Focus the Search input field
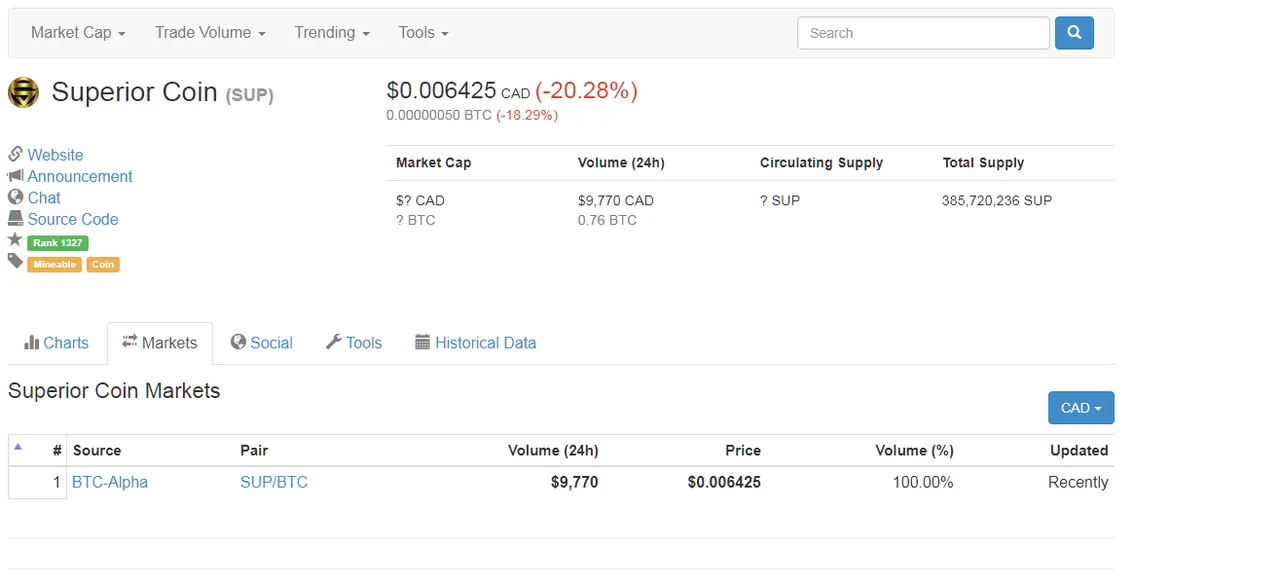This screenshot has height=578, width=1280. pyautogui.click(x=923, y=33)
